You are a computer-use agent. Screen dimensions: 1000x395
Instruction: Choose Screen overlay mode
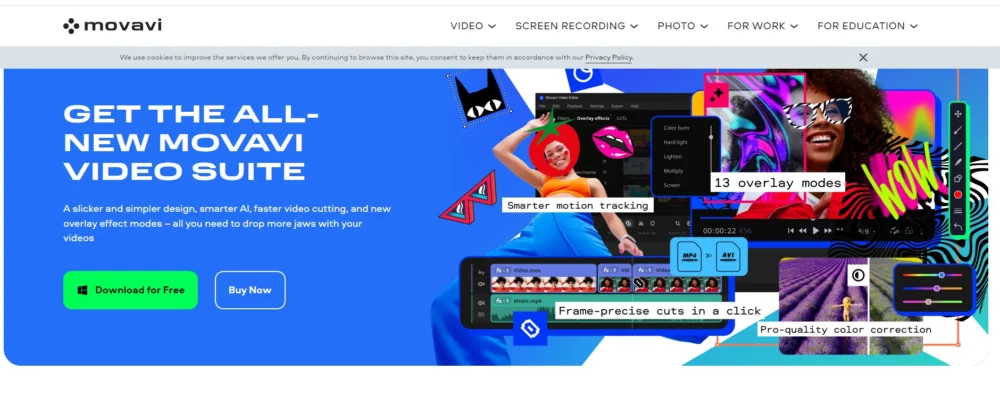coord(672,185)
